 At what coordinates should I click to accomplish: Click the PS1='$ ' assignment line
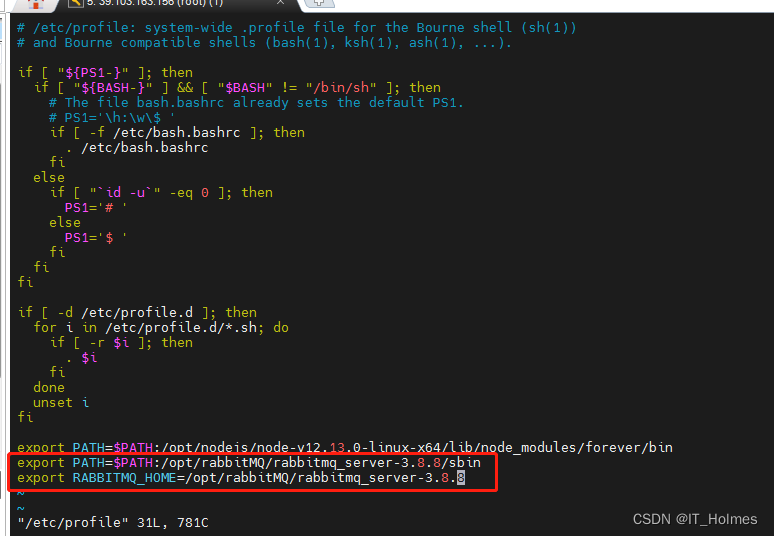pyautogui.click(x=96, y=237)
